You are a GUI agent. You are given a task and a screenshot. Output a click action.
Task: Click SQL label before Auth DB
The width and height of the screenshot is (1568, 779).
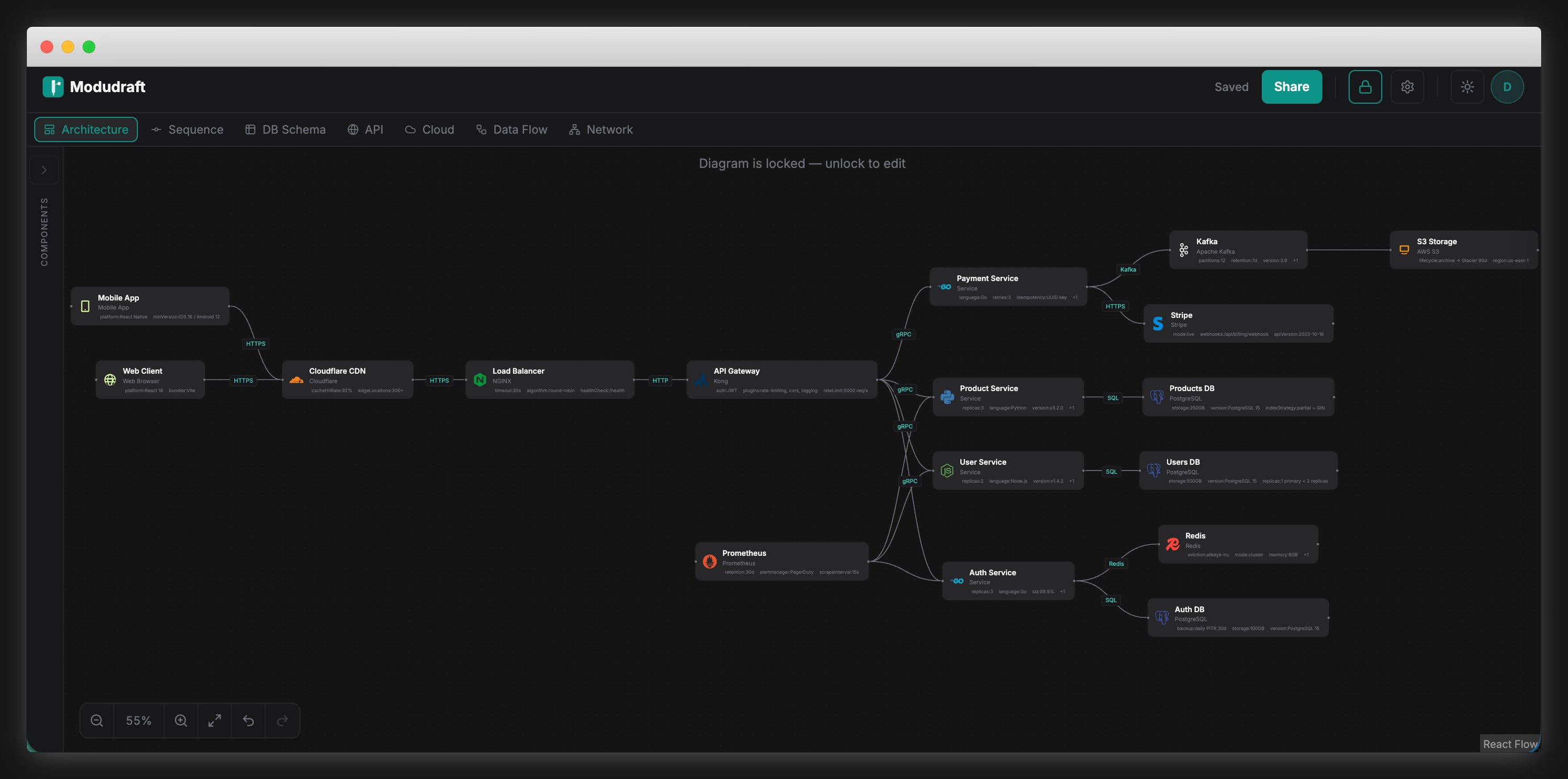1111,600
